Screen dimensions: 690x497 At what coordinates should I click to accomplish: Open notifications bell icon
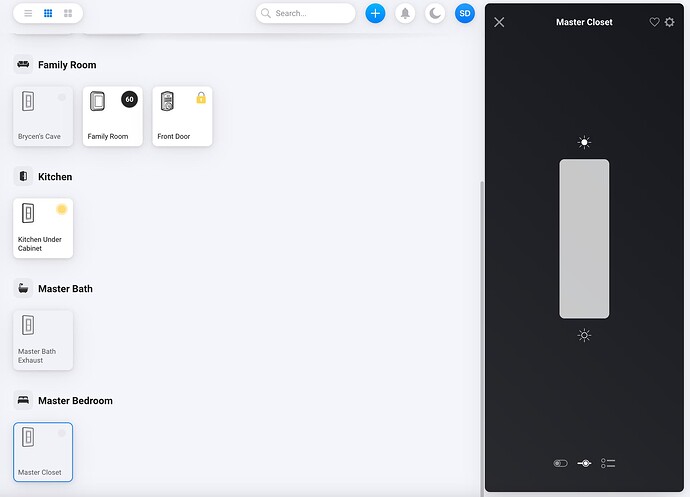click(405, 13)
